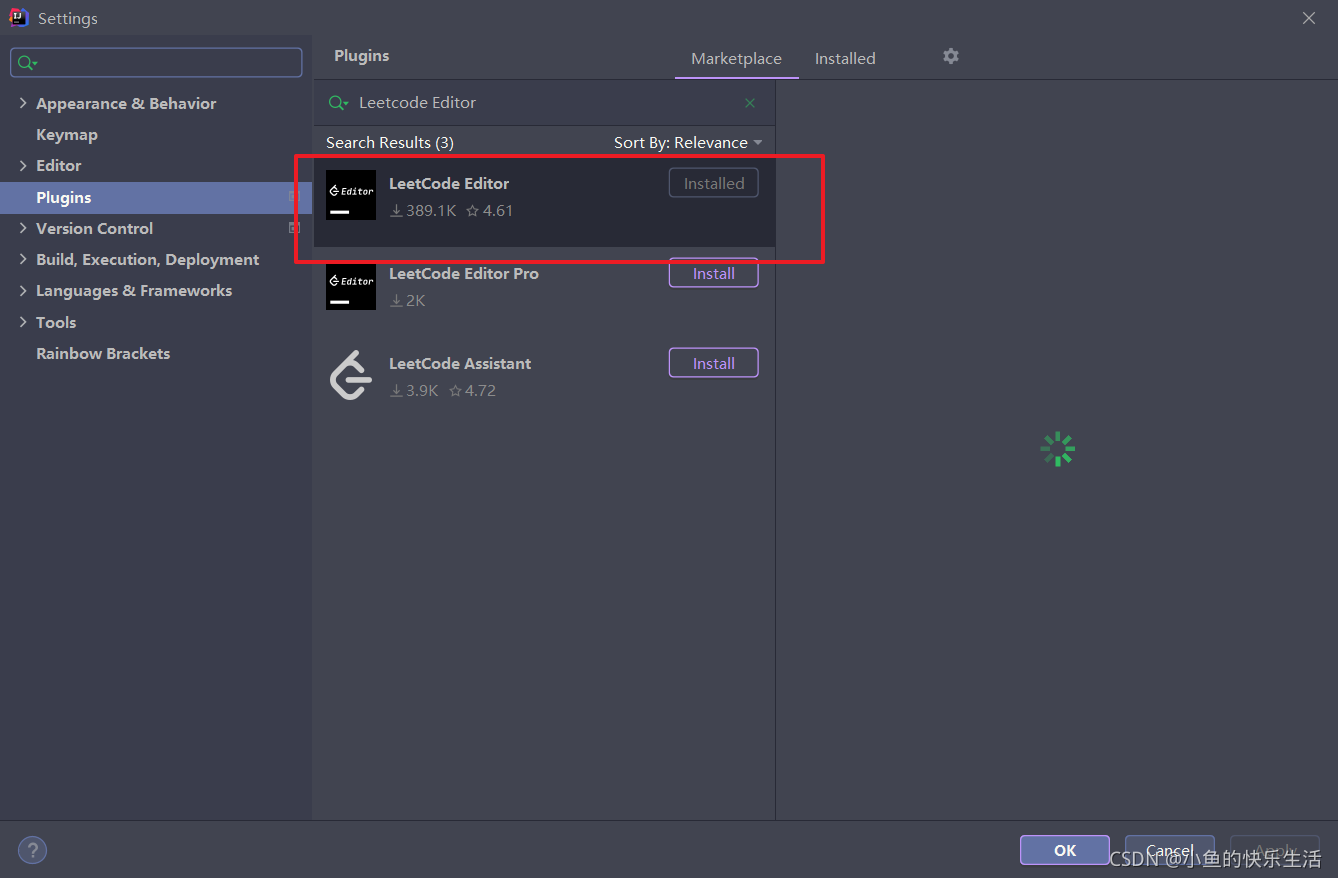Click the 2K downloads count of Editor Pro

[408, 301]
